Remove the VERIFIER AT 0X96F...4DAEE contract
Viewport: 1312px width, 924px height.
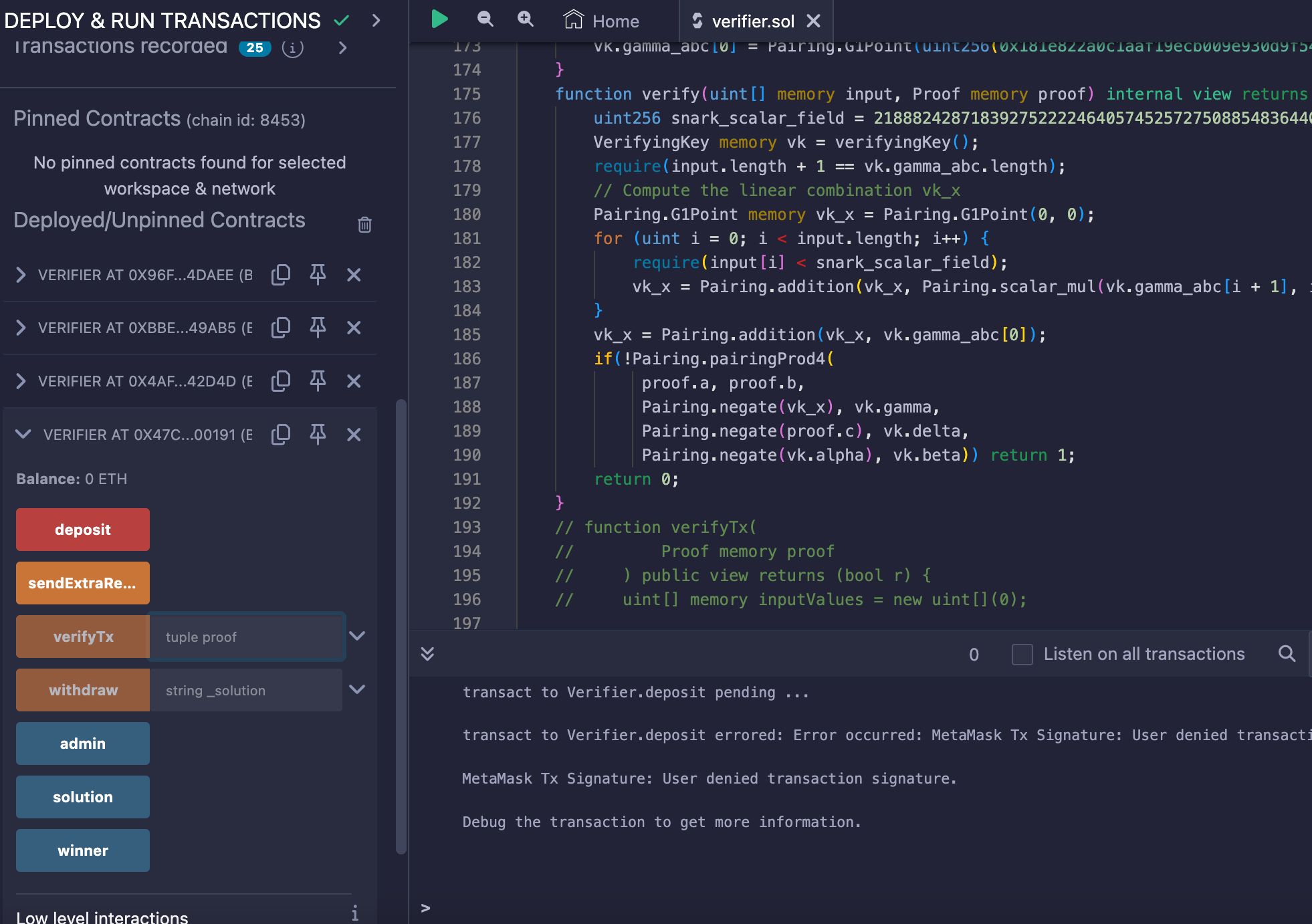354,275
